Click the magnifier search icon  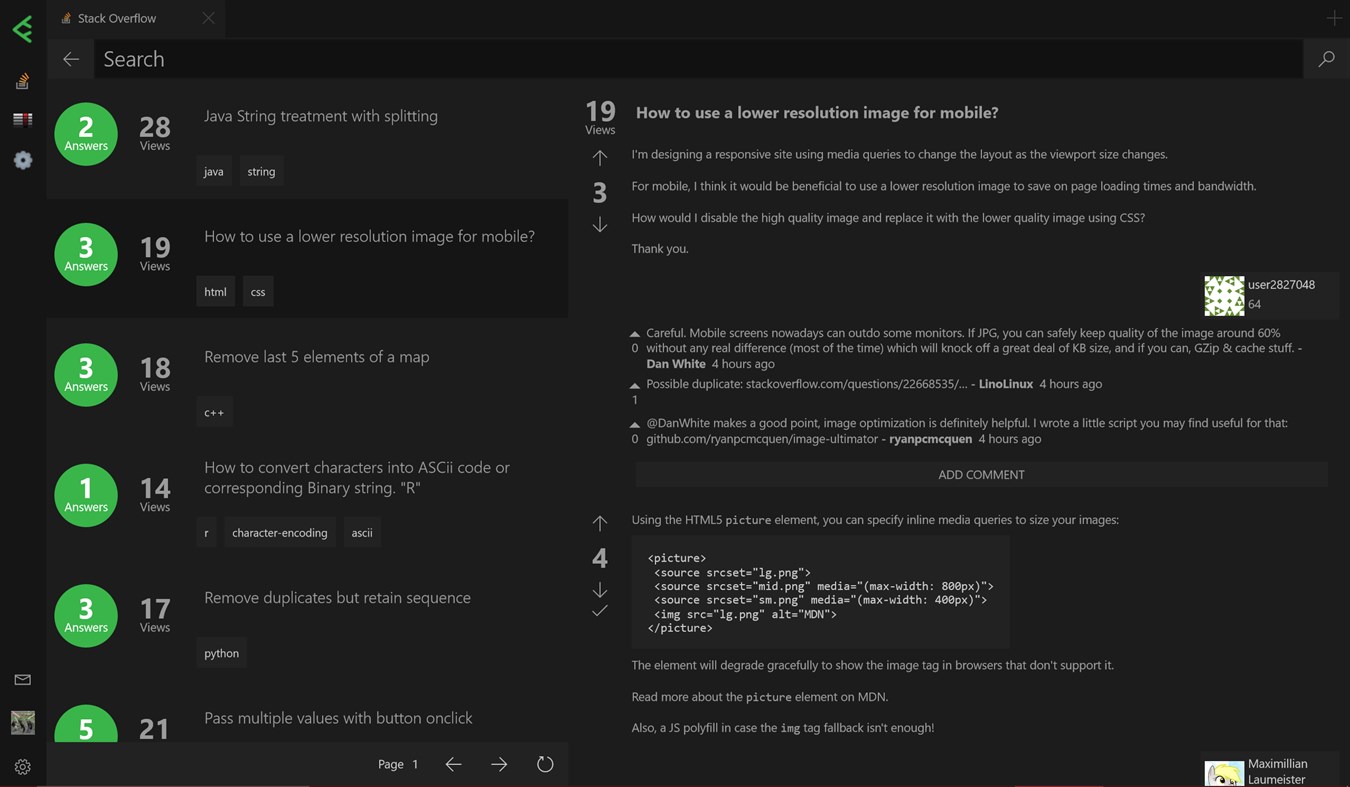point(1326,59)
